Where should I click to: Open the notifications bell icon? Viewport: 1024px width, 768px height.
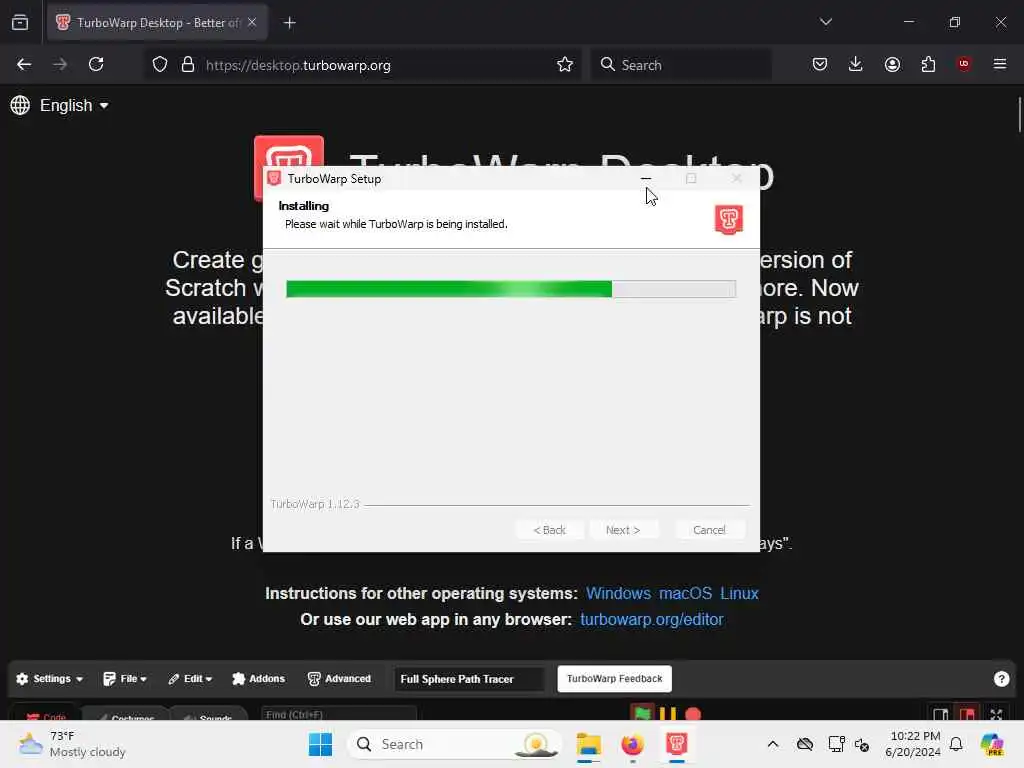(x=956, y=744)
